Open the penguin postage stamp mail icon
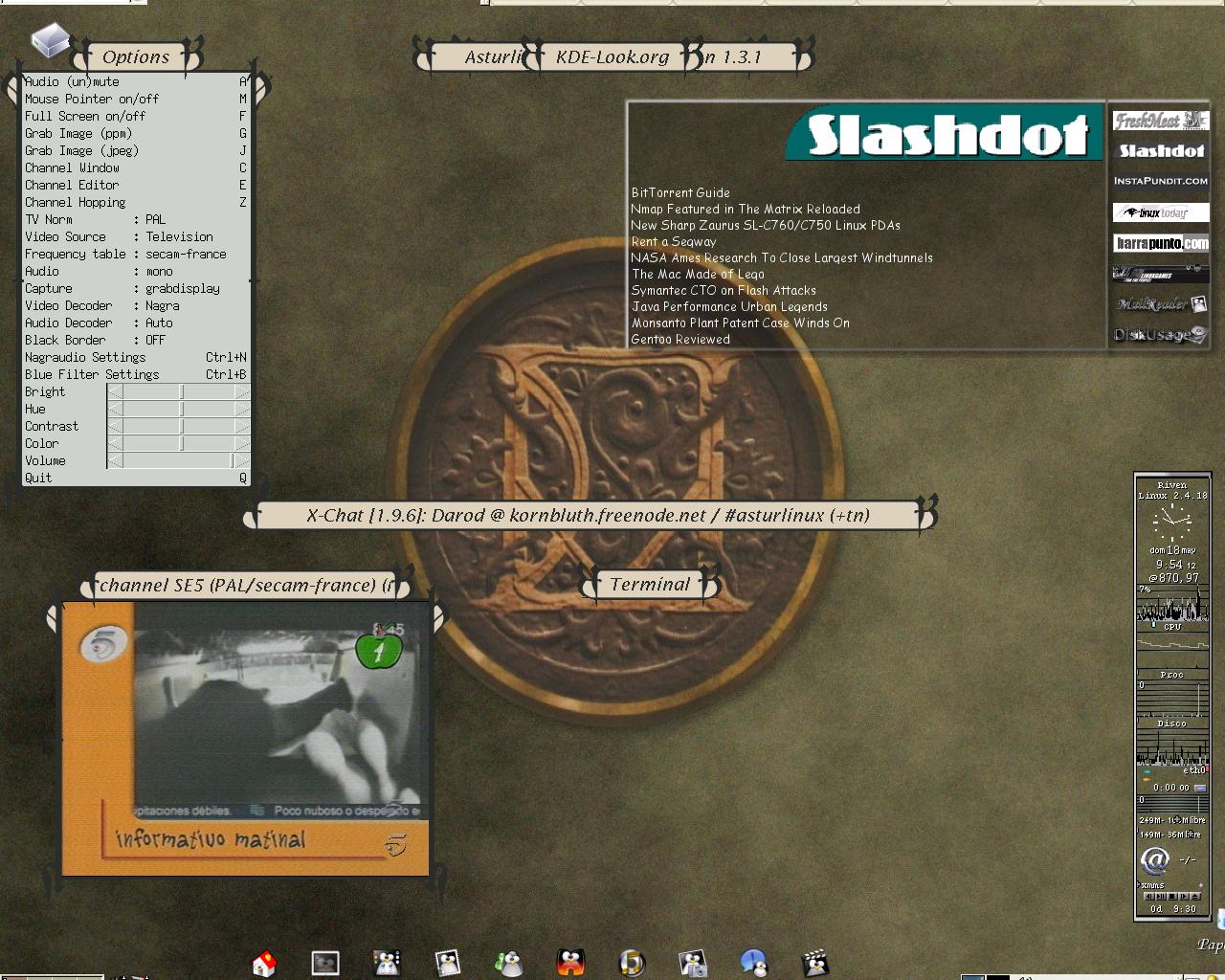Image resolution: width=1225 pixels, height=980 pixels. (447, 963)
